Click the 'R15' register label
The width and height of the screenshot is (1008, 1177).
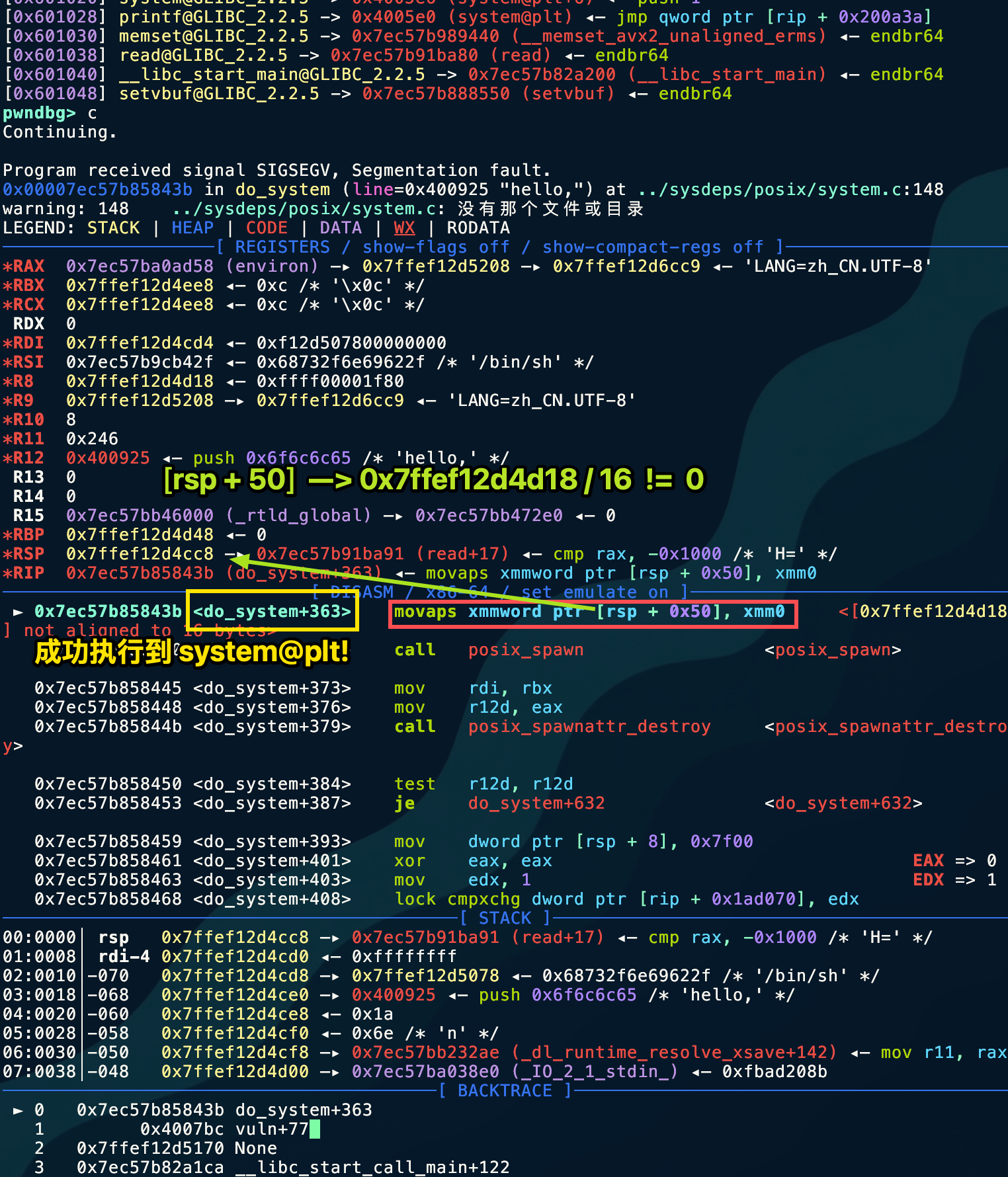29,516
